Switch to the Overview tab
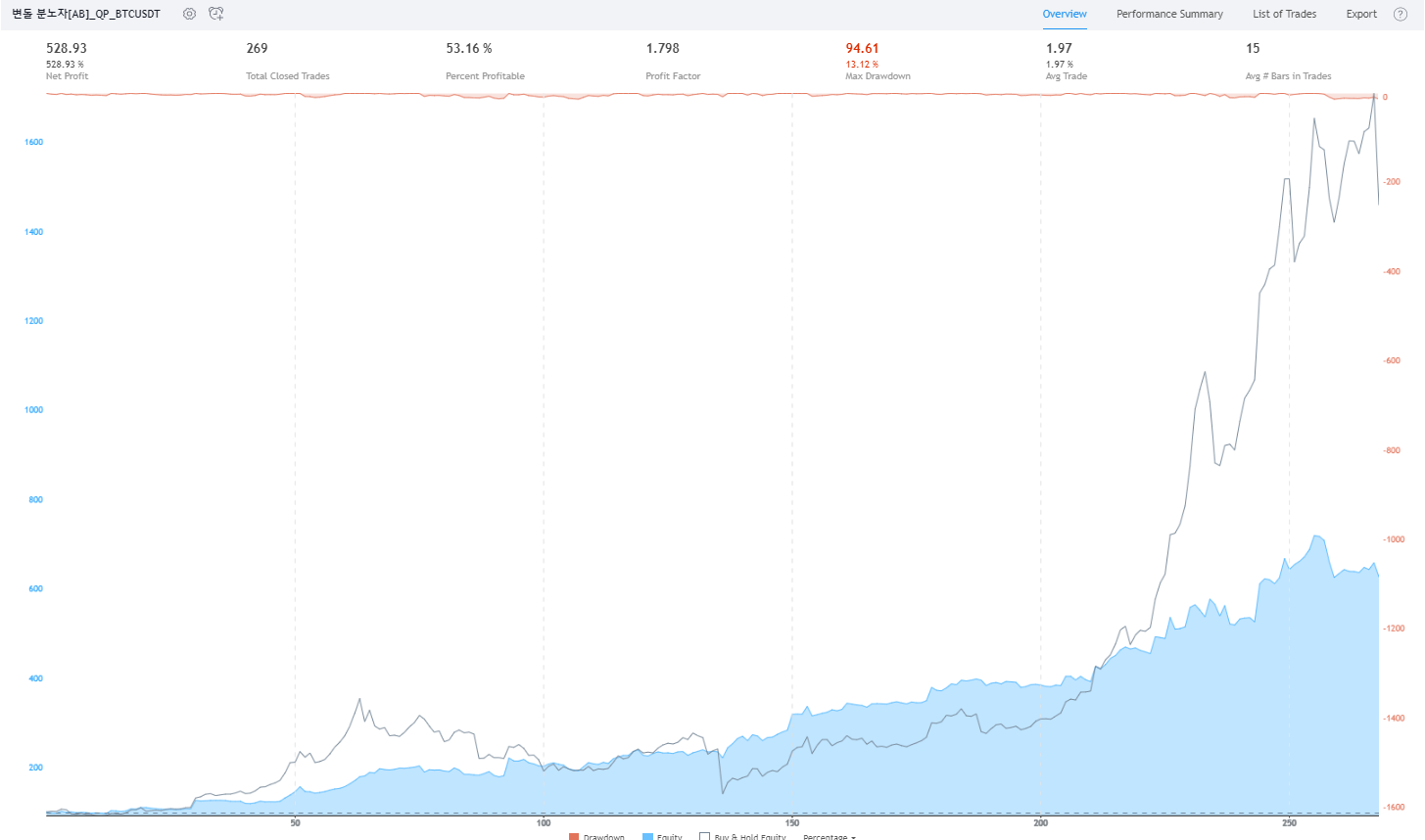1425x840 pixels. [1064, 14]
